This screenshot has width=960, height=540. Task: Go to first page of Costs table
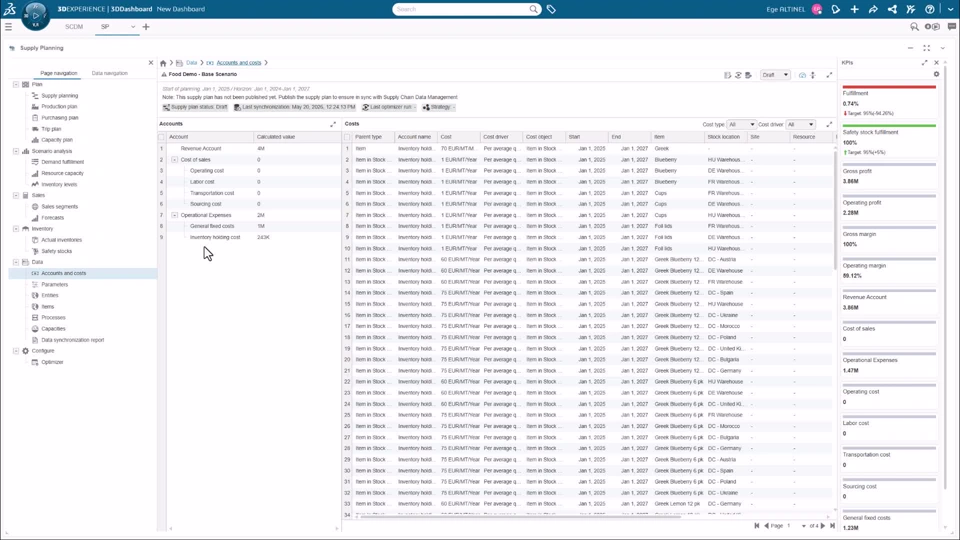pos(757,526)
